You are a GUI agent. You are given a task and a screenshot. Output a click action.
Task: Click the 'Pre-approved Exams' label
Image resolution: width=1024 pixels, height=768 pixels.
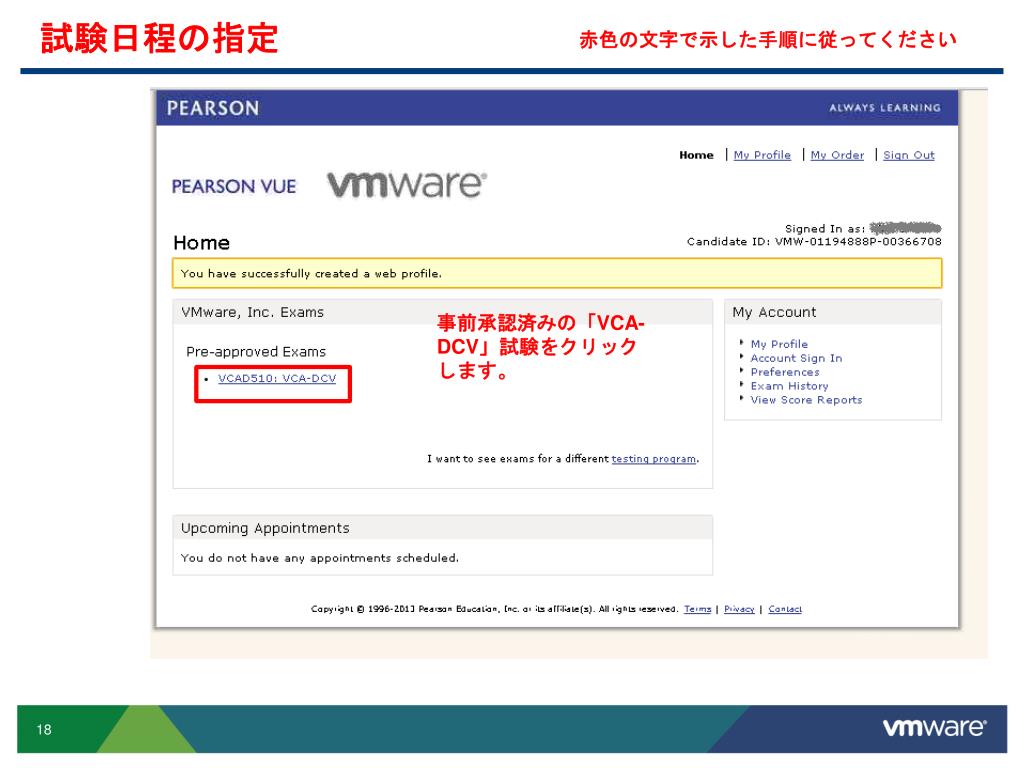point(256,352)
